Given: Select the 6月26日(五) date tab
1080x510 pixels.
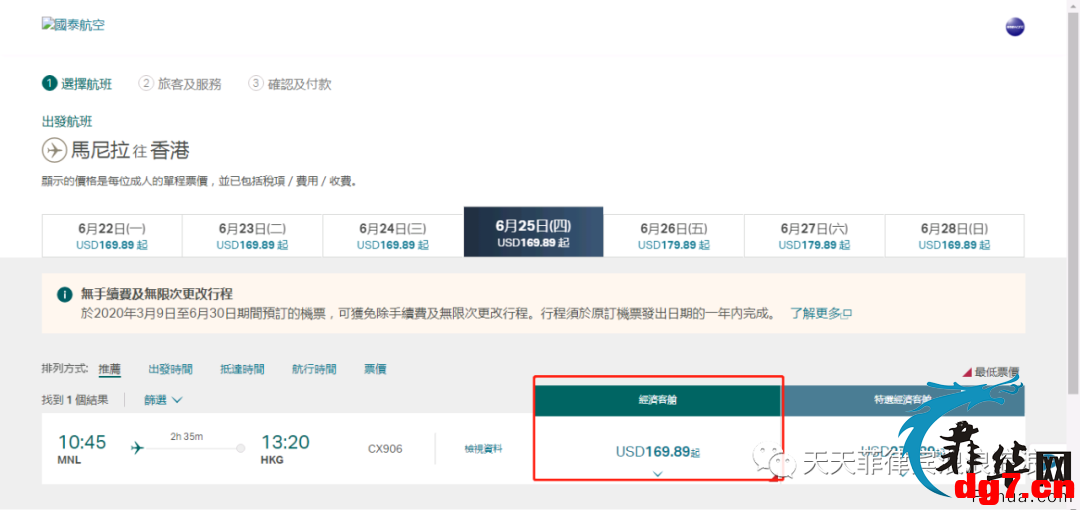Looking at the screenshot, I should coord(674,236).
